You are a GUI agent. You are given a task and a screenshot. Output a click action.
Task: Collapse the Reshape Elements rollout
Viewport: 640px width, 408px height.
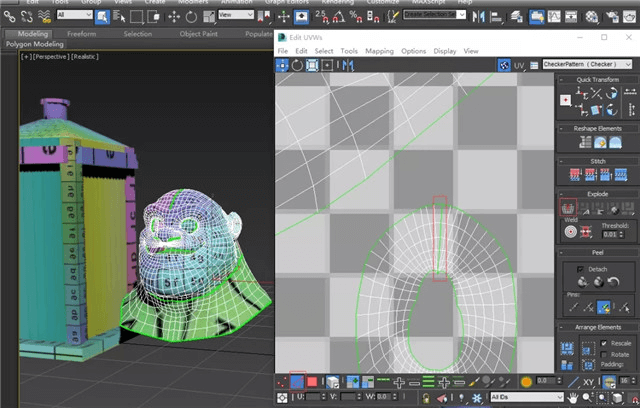point(597,129)
